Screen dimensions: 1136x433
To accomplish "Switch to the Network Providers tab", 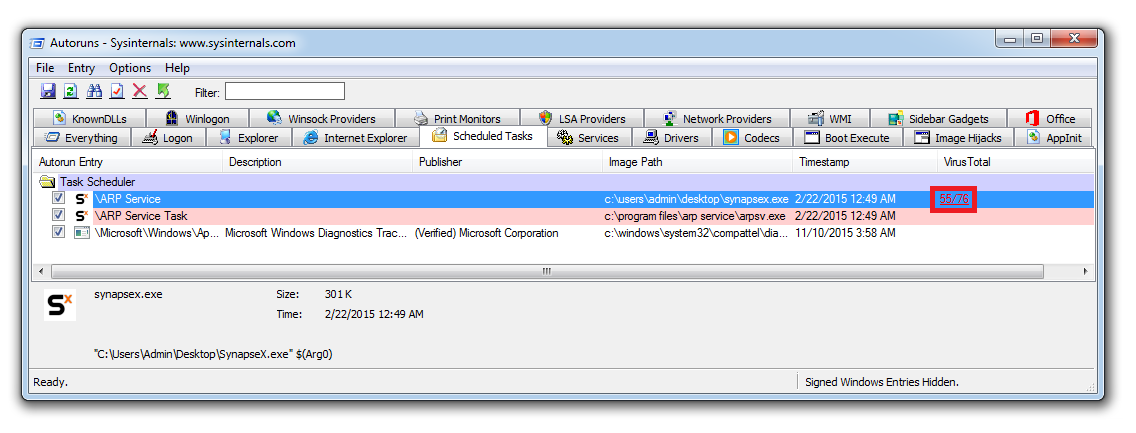I will (717, 119).
